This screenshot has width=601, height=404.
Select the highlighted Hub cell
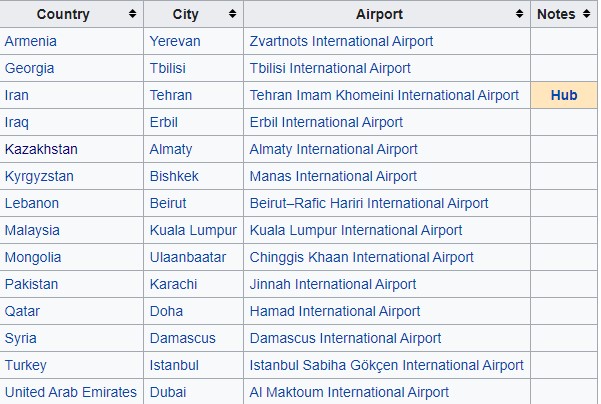[564, 95]
